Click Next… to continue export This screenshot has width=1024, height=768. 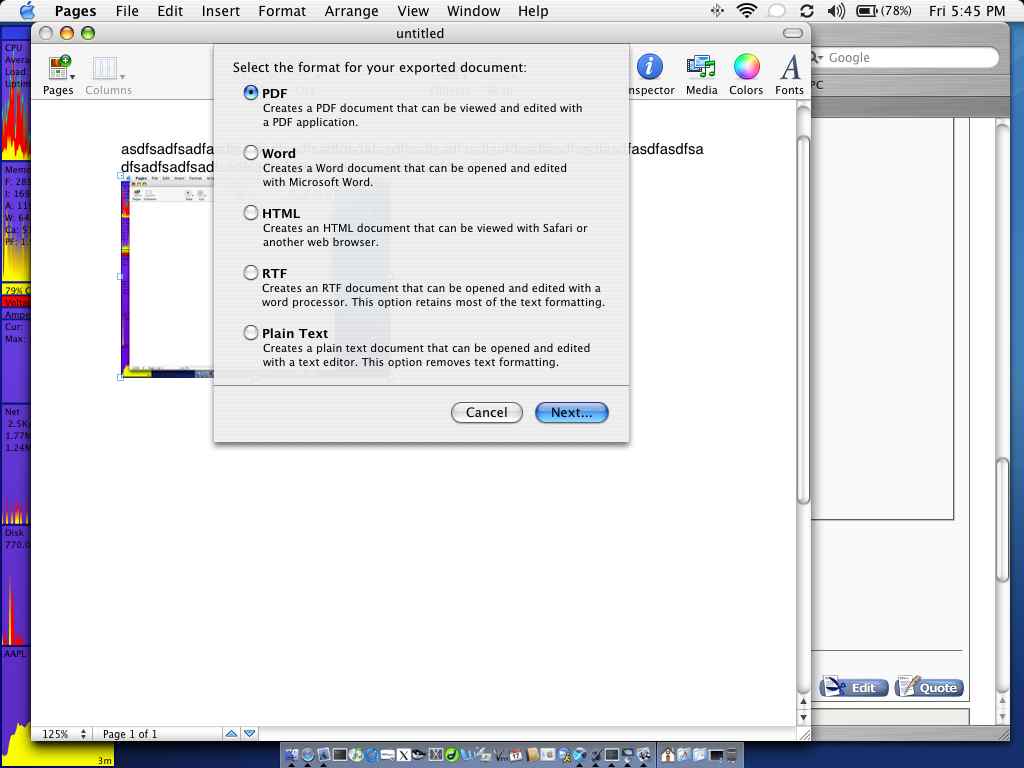pos(571,412)
